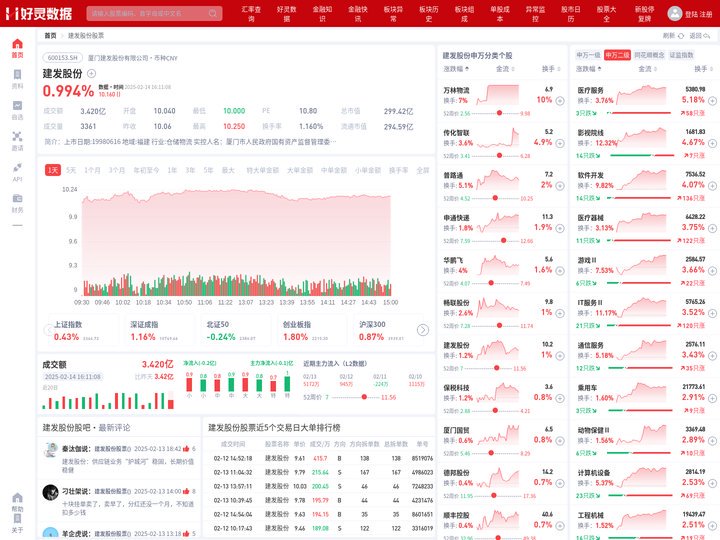Click the user avatar icon

pyautogui.click(x=675, y=13)
